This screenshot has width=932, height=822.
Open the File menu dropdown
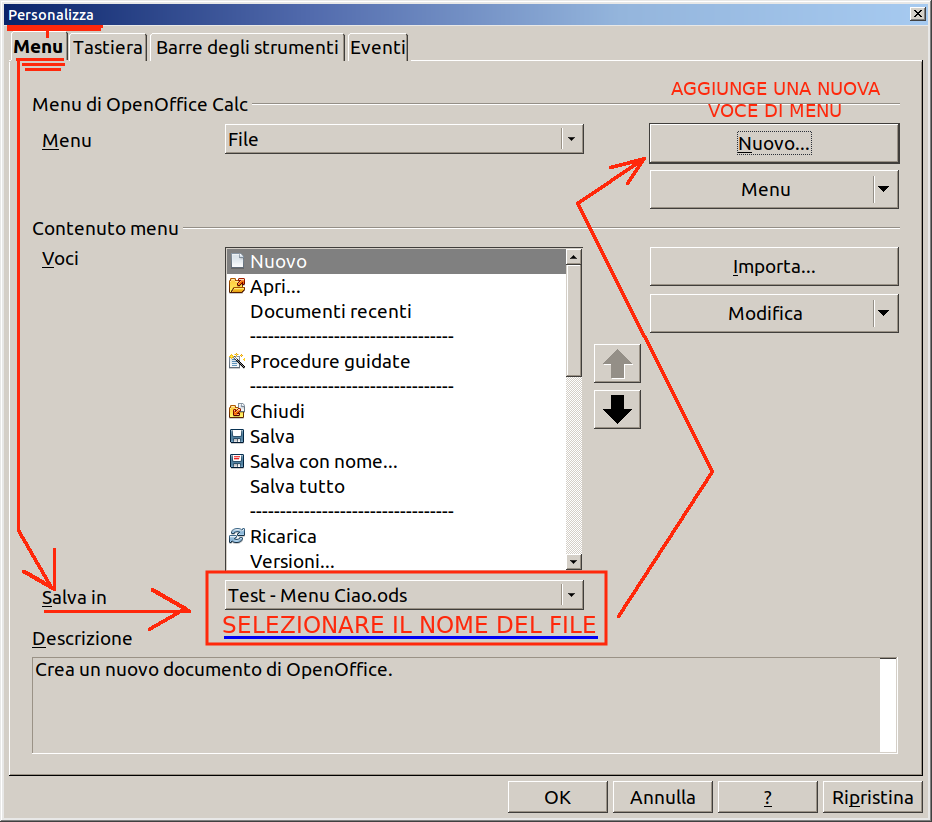point(571,139)
